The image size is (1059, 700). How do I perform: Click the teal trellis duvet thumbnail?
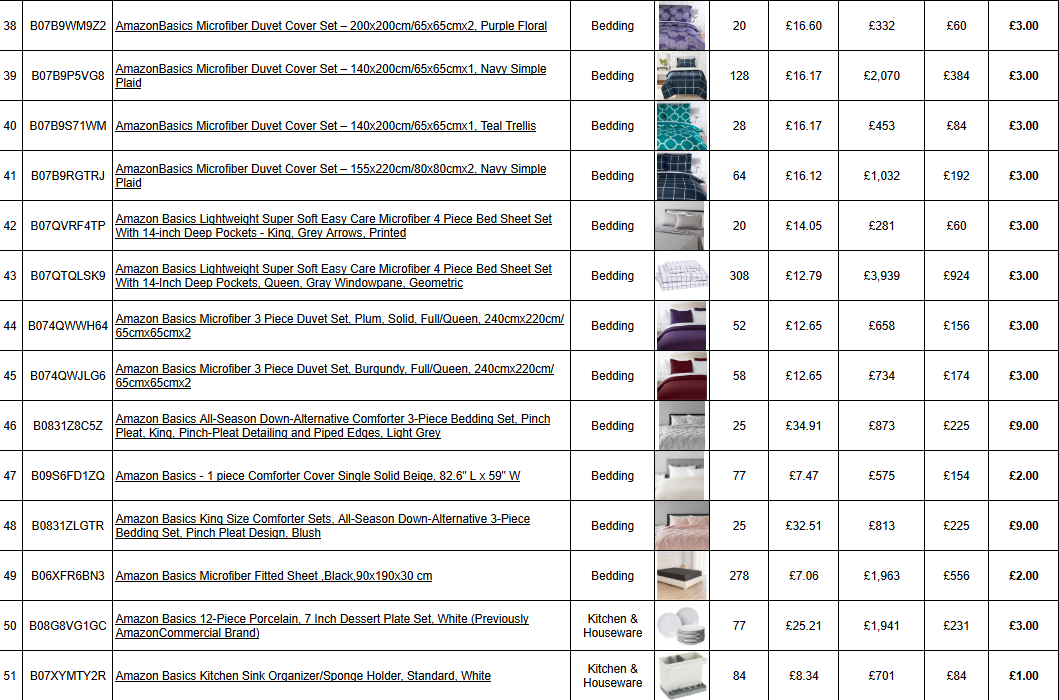click(x=681, y=126)
